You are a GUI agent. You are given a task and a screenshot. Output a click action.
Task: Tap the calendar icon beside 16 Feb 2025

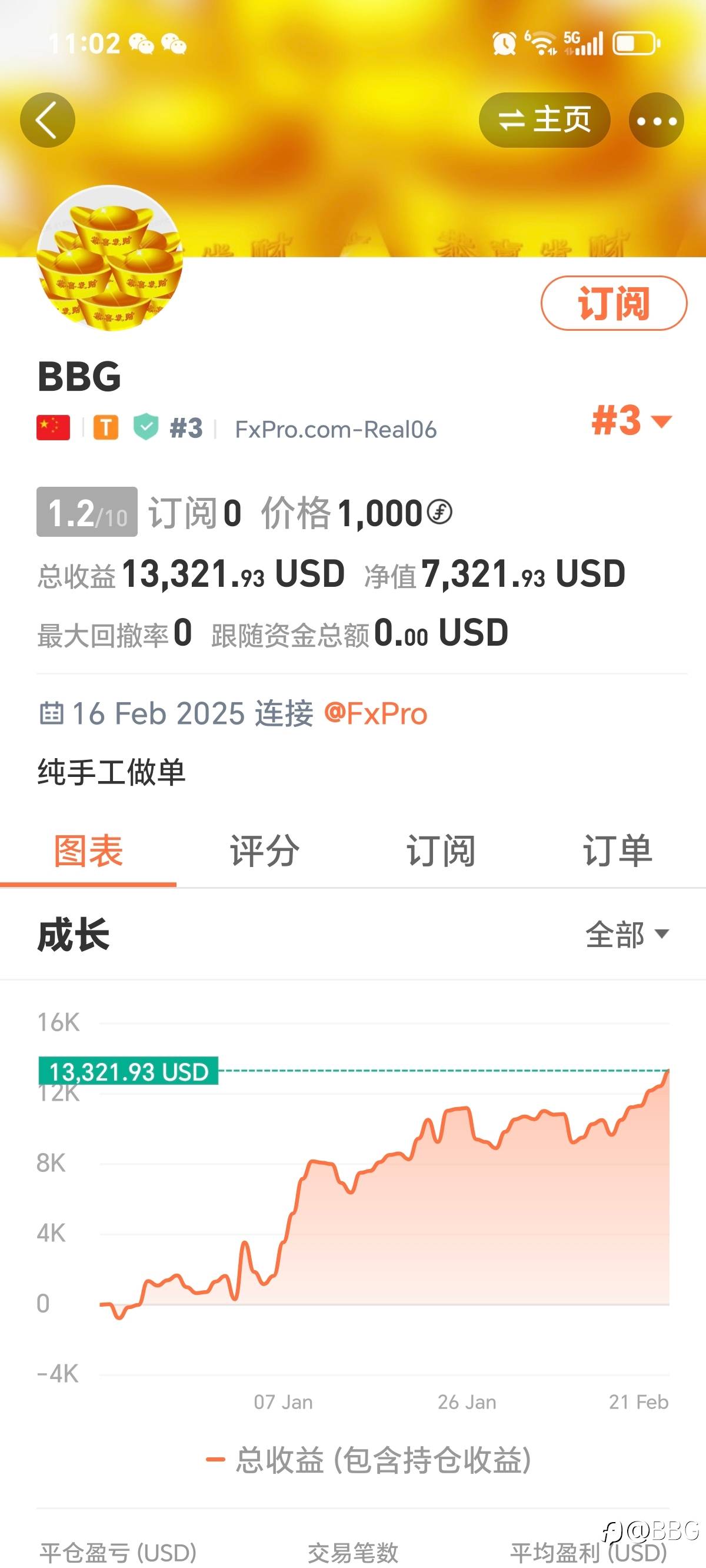click(51, 713)
